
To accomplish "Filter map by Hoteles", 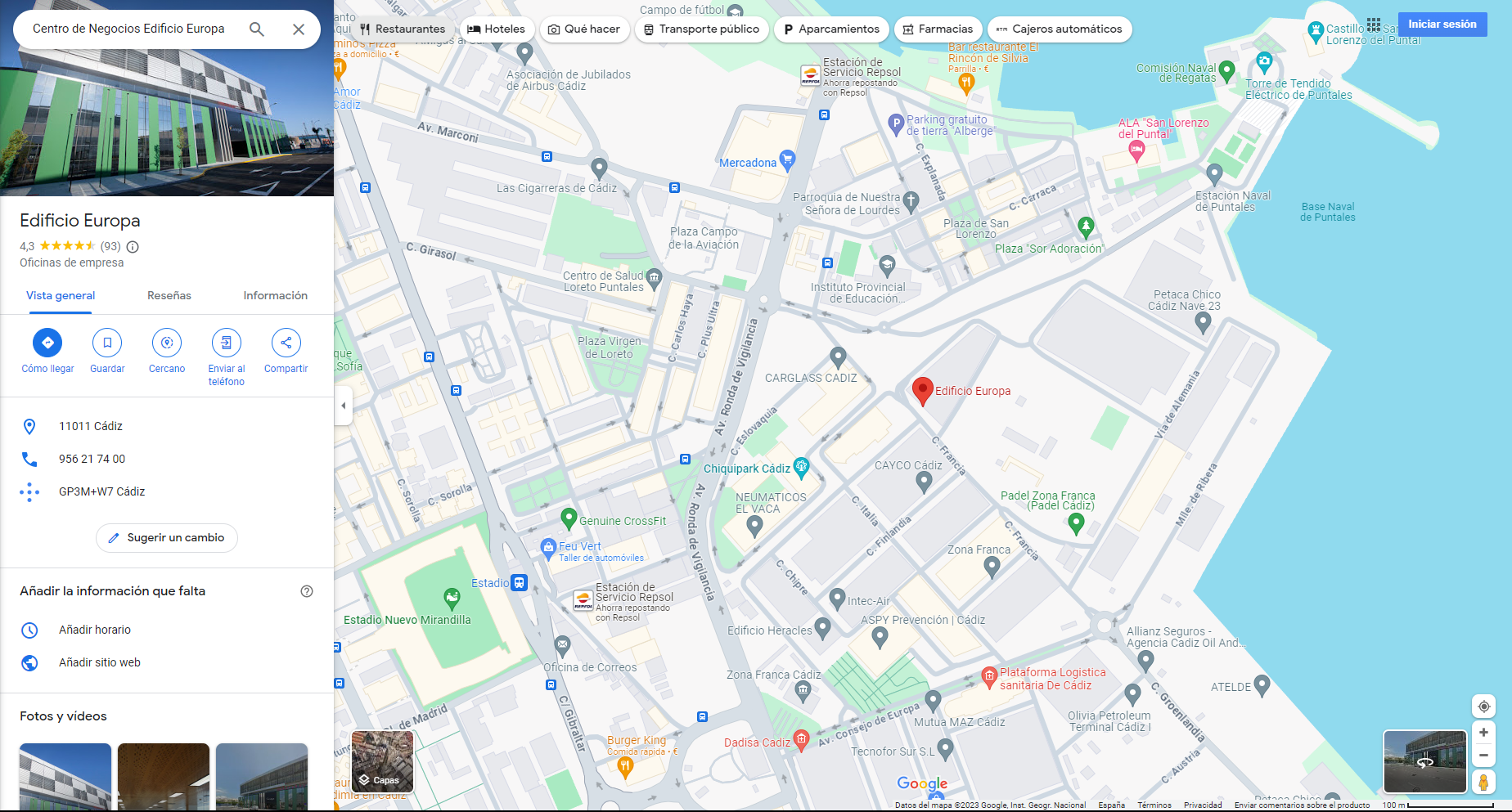I will point(497,29).
